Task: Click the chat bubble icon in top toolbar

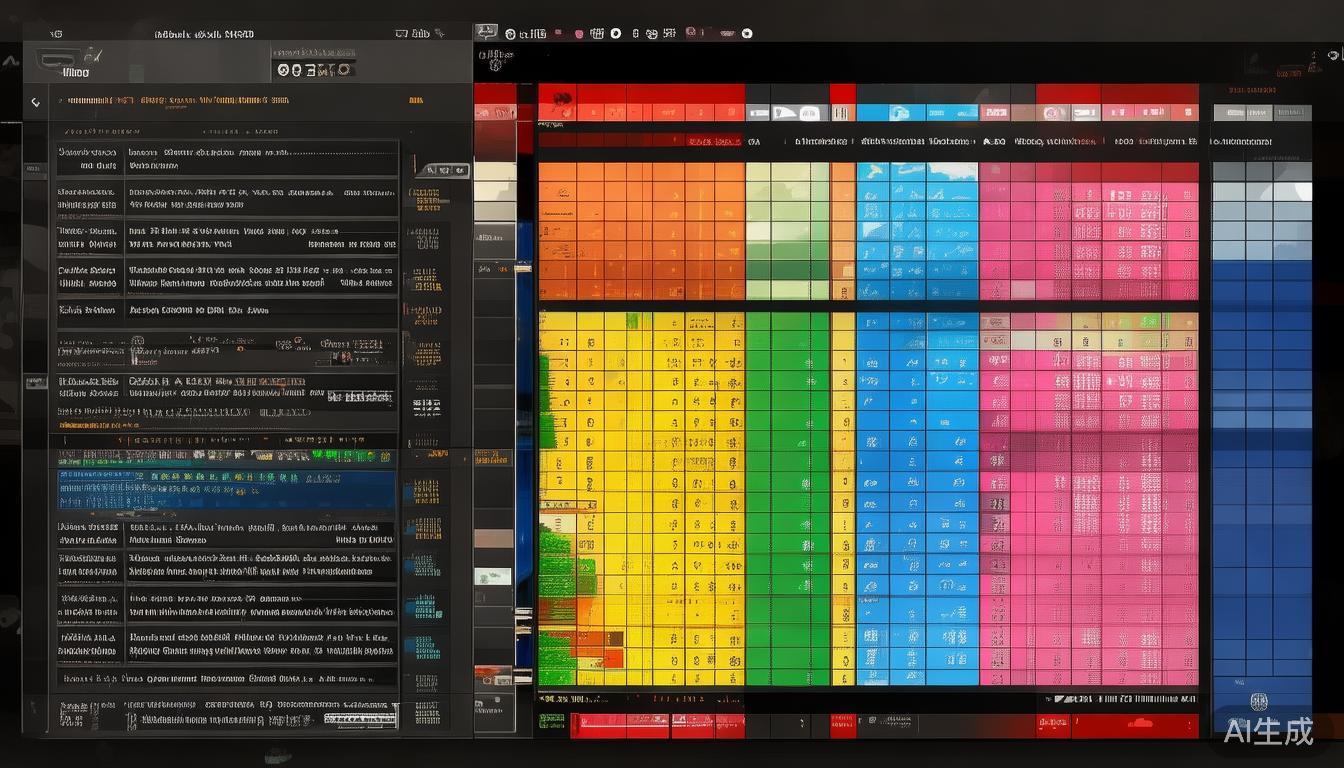Action: (x=486, y=32)
